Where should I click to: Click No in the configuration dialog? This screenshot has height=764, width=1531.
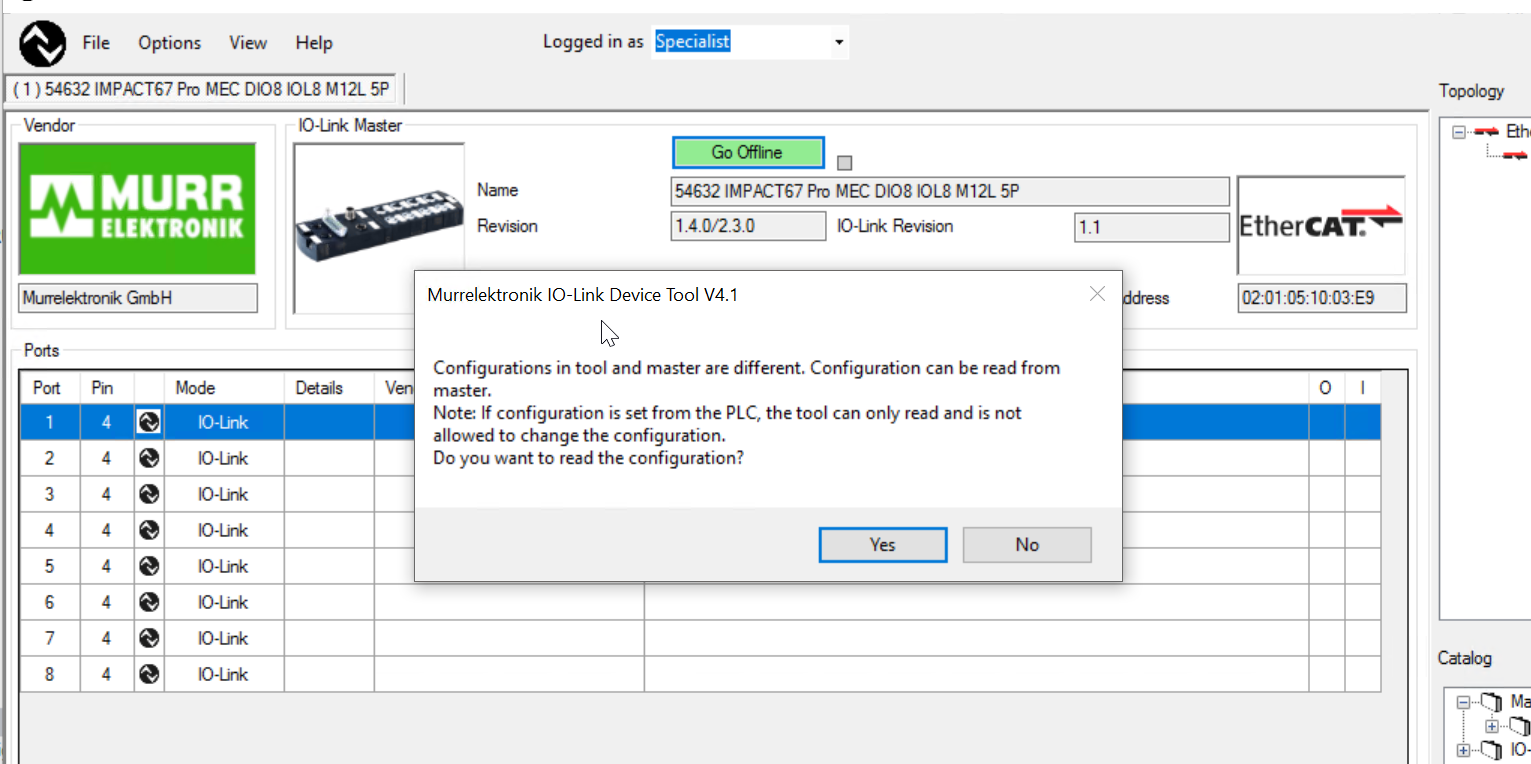[x=1027, y=545]
